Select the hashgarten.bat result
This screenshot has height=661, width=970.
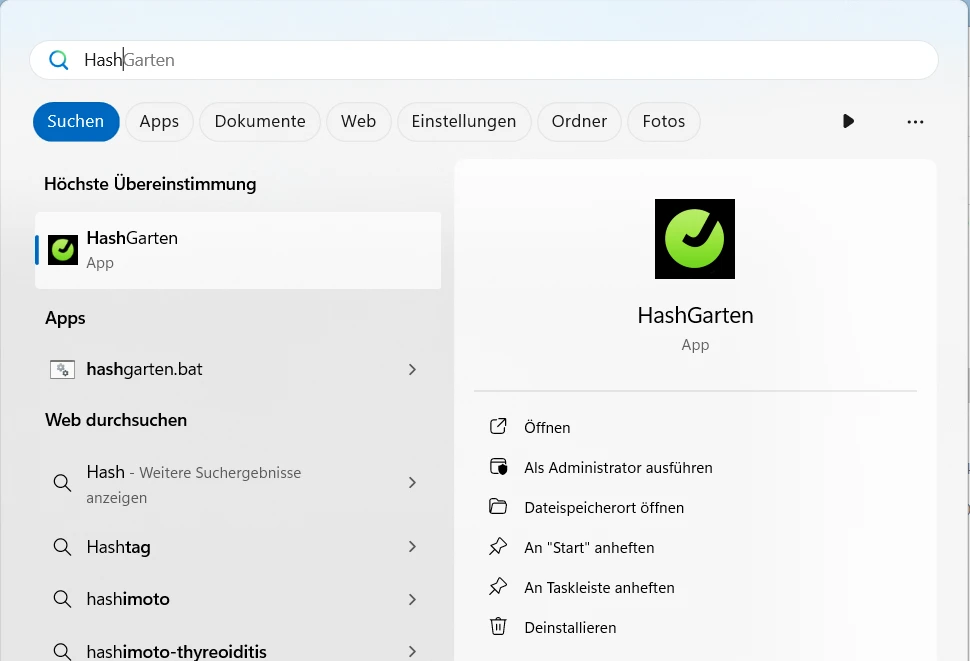click(x=238, y=369)
